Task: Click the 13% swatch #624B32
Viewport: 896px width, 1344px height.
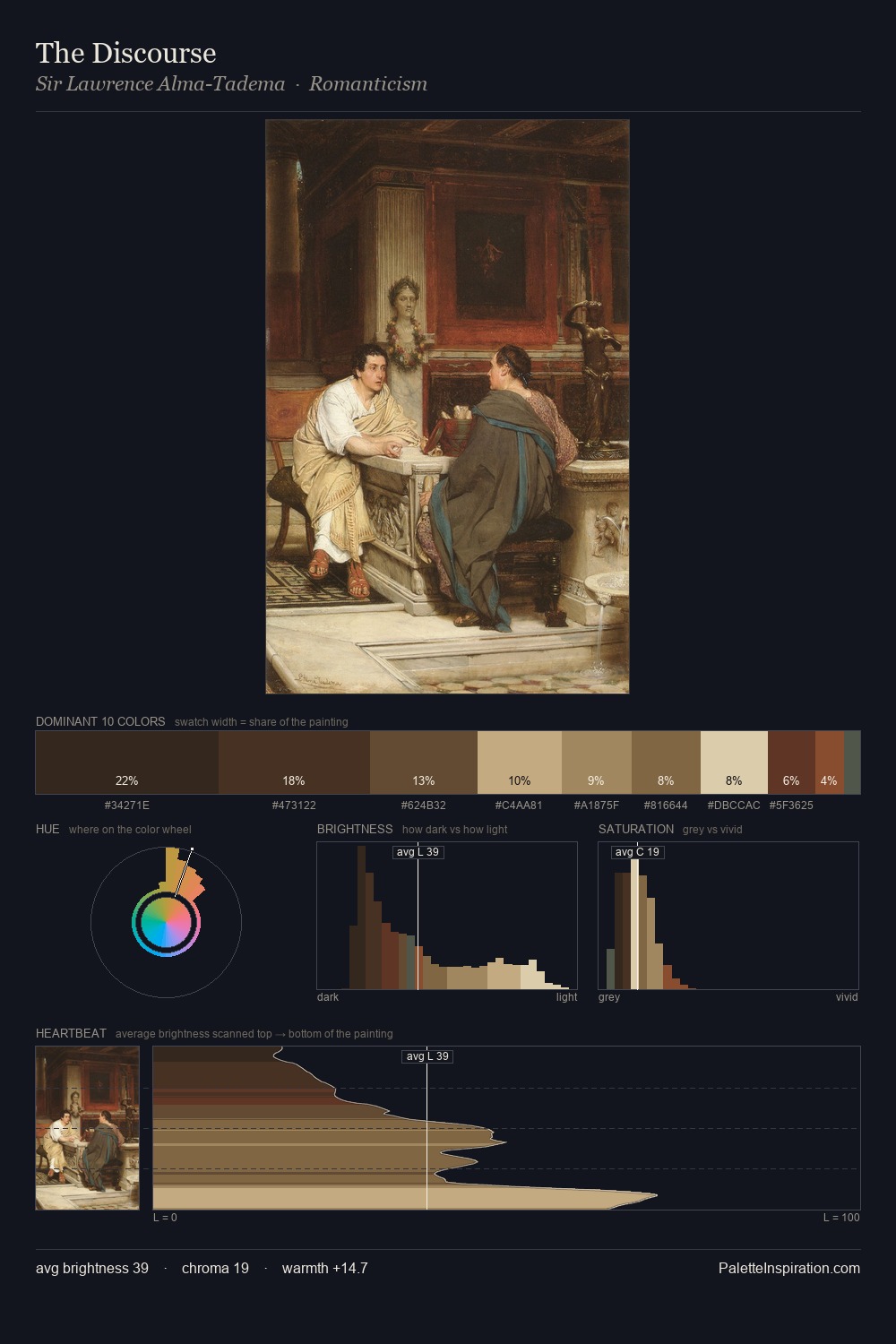Action: pos(424,762)
